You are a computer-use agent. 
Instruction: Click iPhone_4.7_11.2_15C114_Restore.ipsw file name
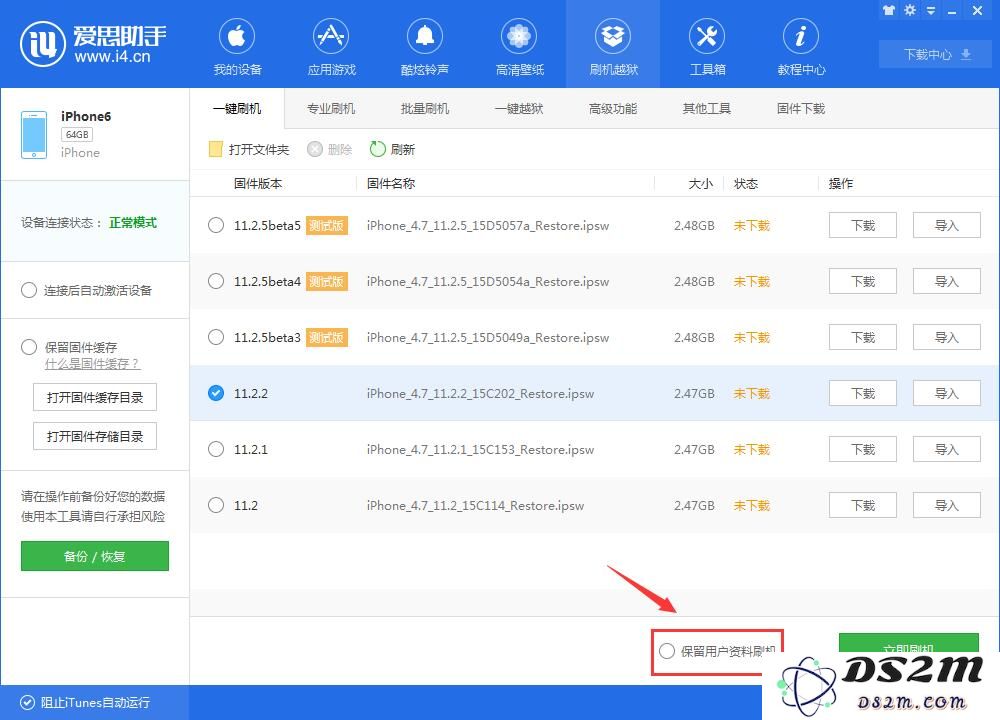[475, 506]
